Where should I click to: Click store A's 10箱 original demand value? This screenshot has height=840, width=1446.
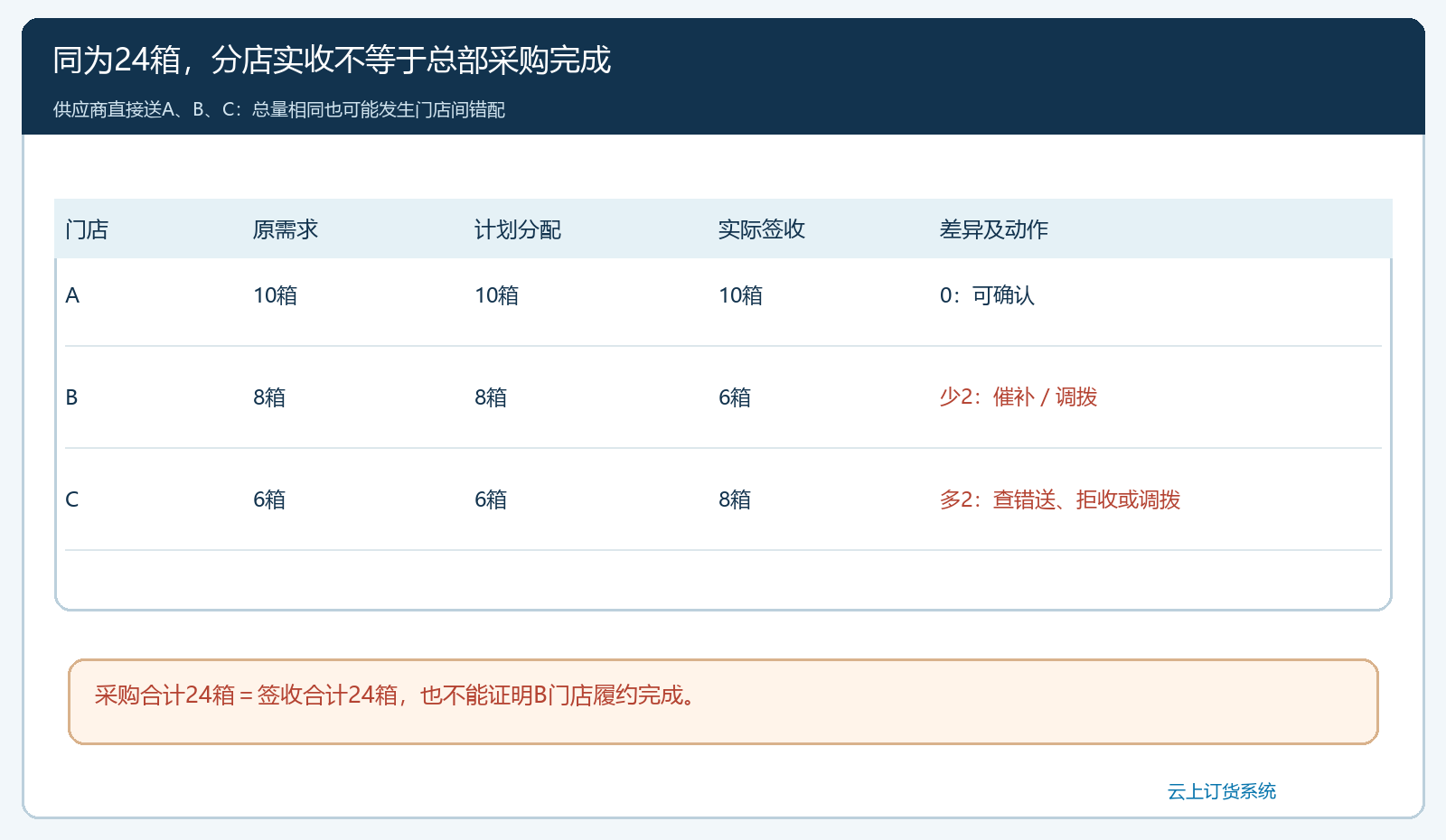pos(275,295)
